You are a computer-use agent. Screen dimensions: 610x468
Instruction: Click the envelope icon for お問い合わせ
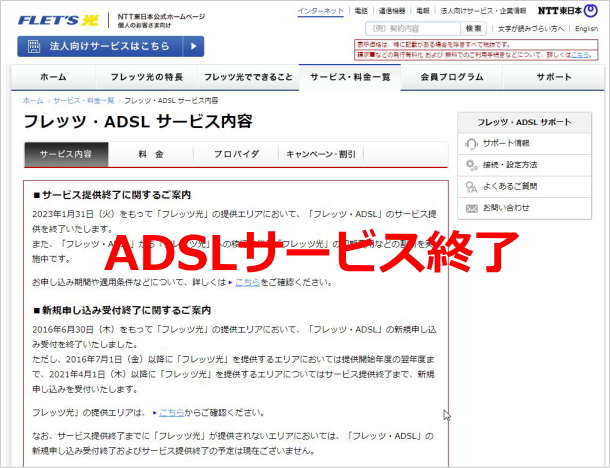tap(471, 208)
